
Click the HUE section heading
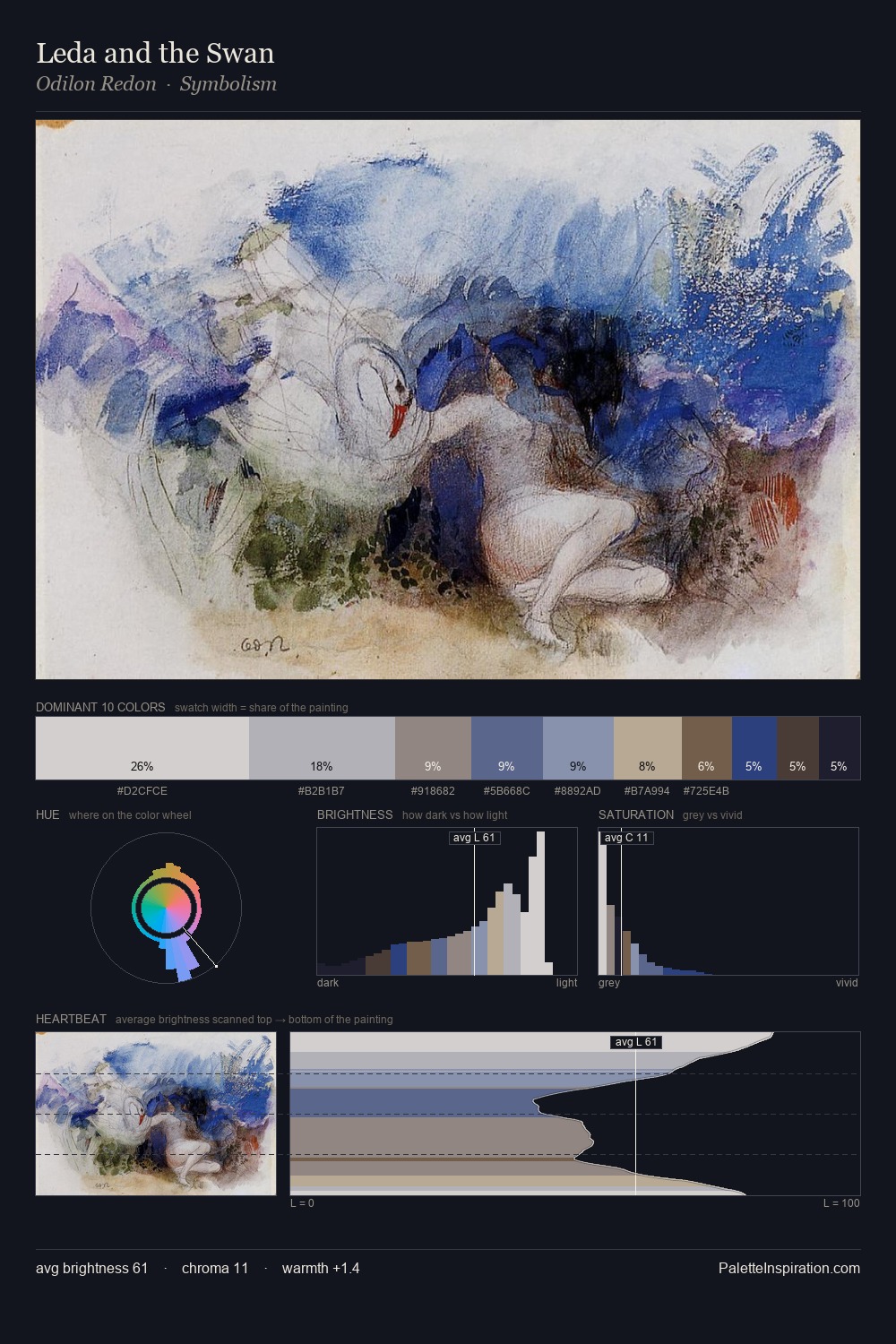[47, 814]
